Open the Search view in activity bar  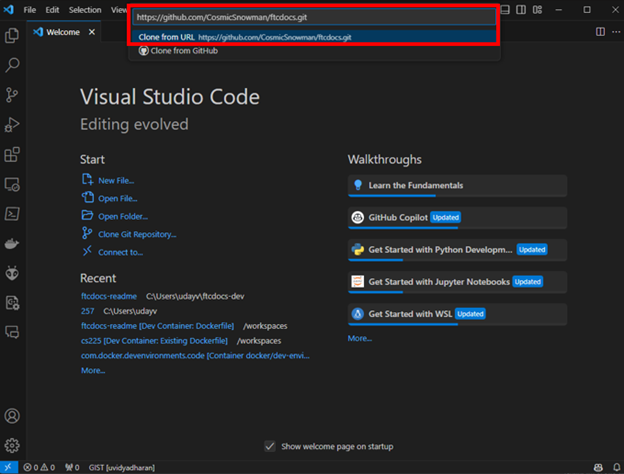point(13,66)
